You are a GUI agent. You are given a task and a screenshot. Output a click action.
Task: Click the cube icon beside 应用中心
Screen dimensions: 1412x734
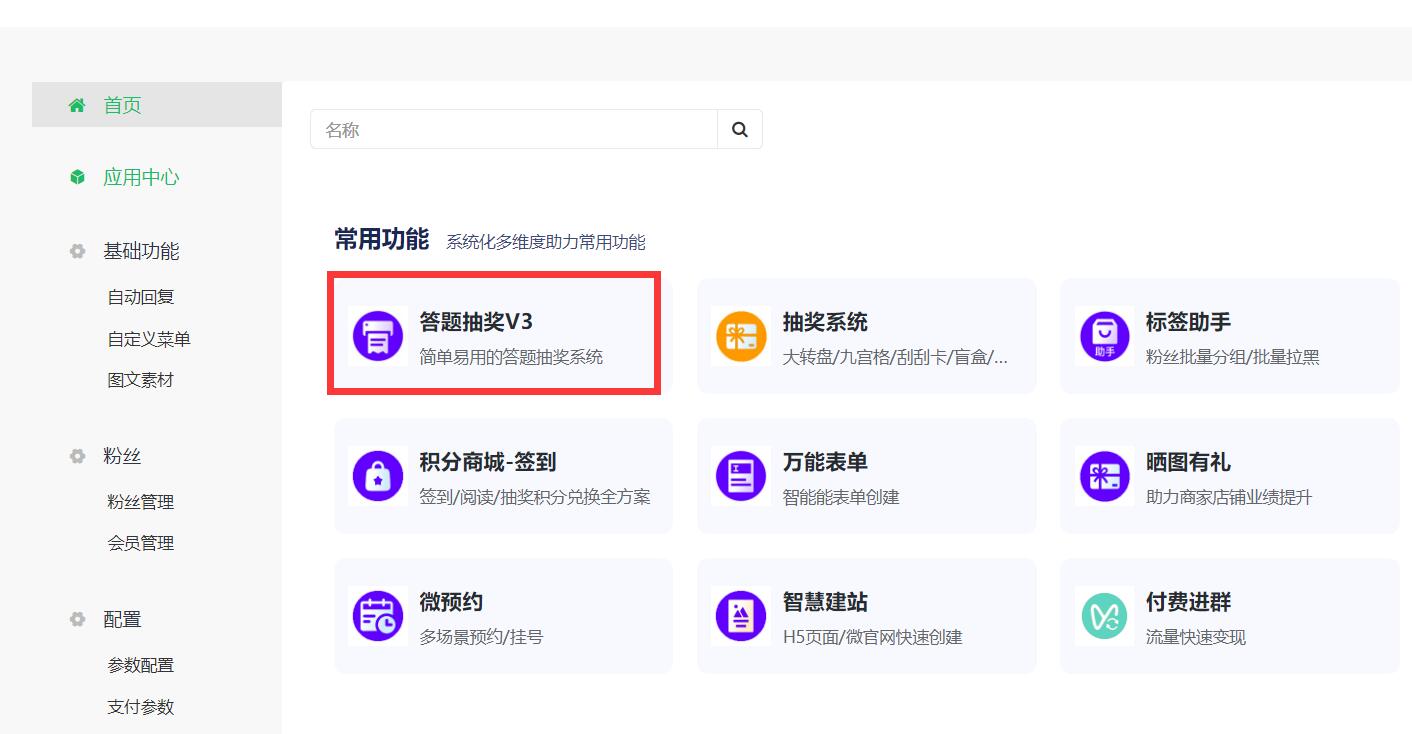coord(77,177)
